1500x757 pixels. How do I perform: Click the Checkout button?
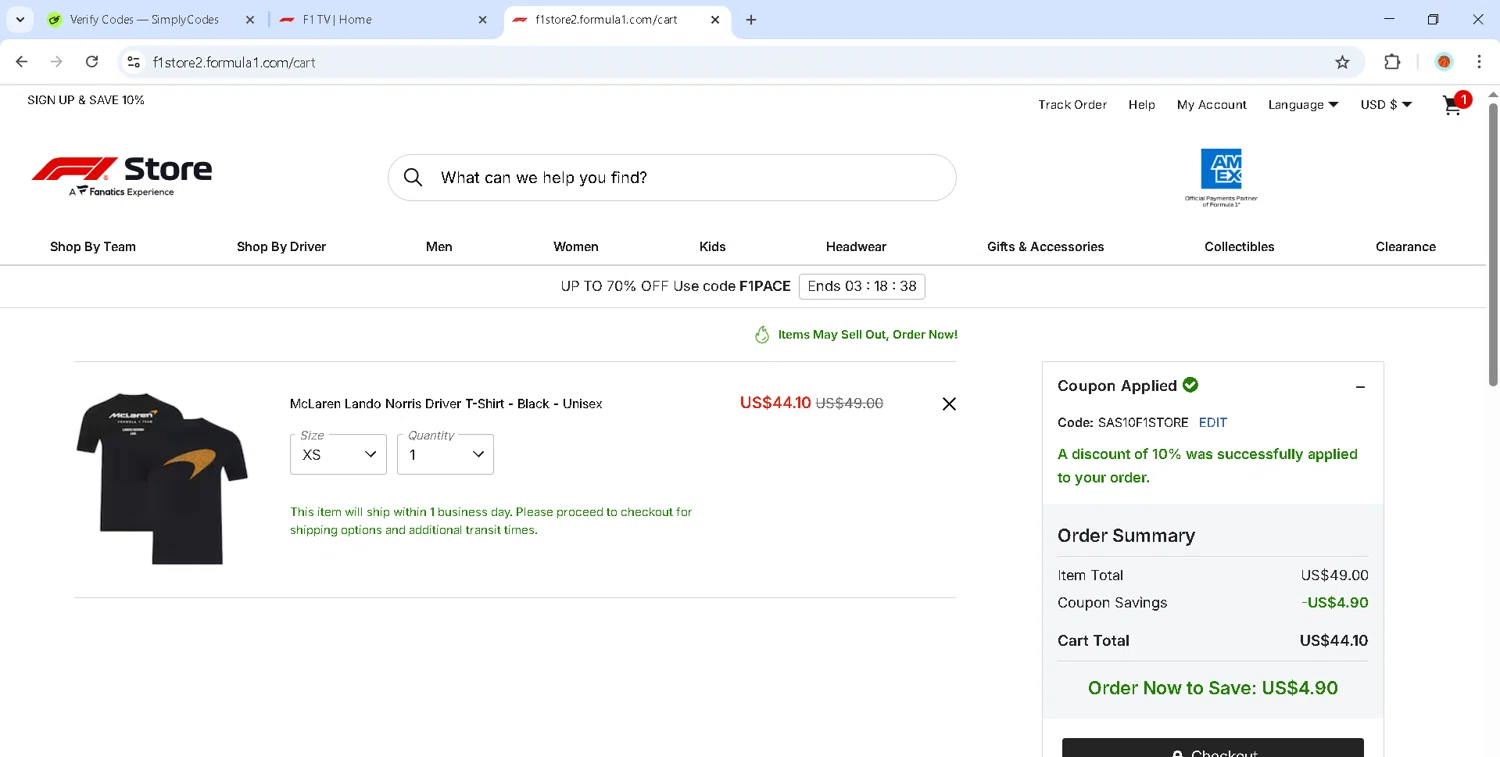click(x=1213, y=748)
